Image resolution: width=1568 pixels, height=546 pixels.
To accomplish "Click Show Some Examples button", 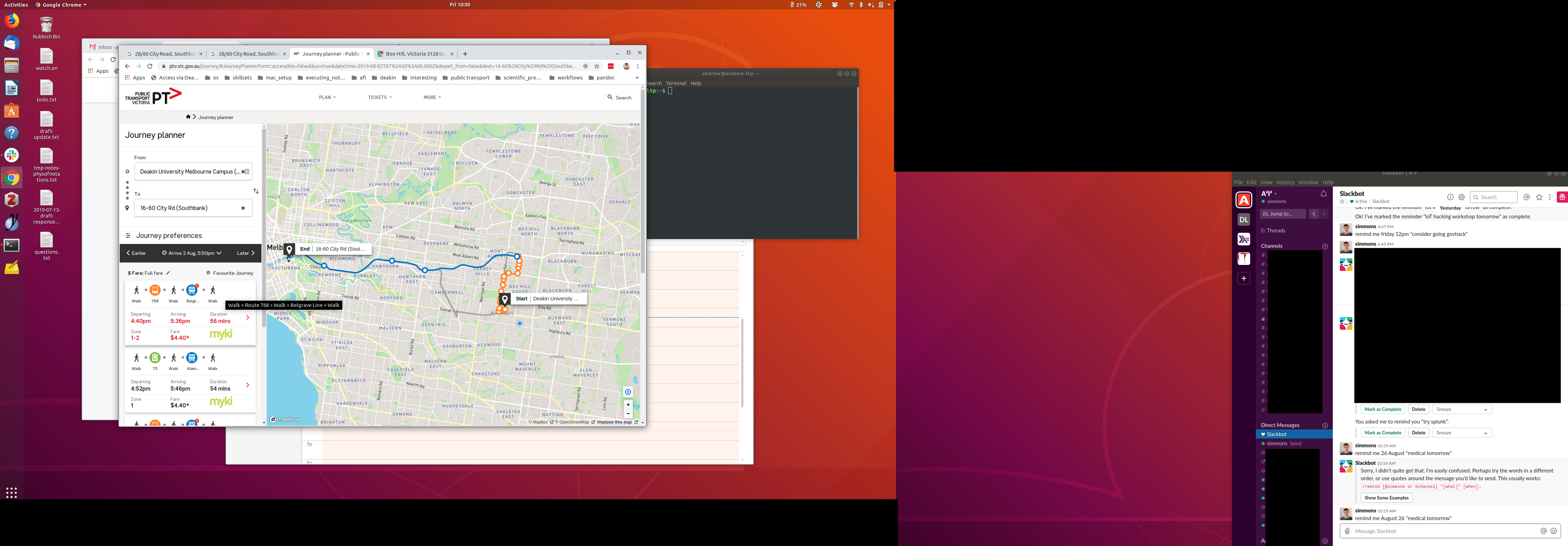I will tap(1386, 498).
